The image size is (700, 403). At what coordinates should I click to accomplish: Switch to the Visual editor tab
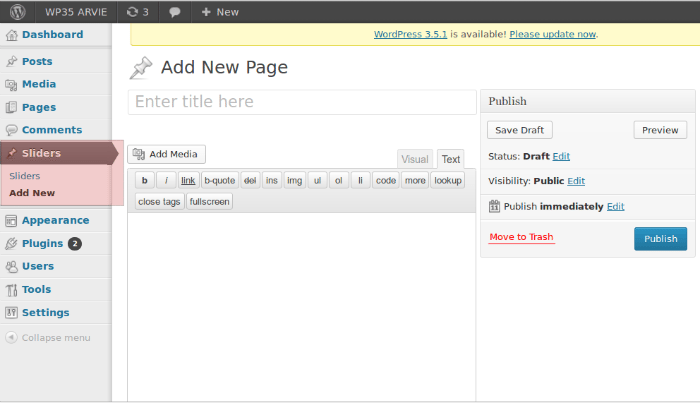point(414,159)
